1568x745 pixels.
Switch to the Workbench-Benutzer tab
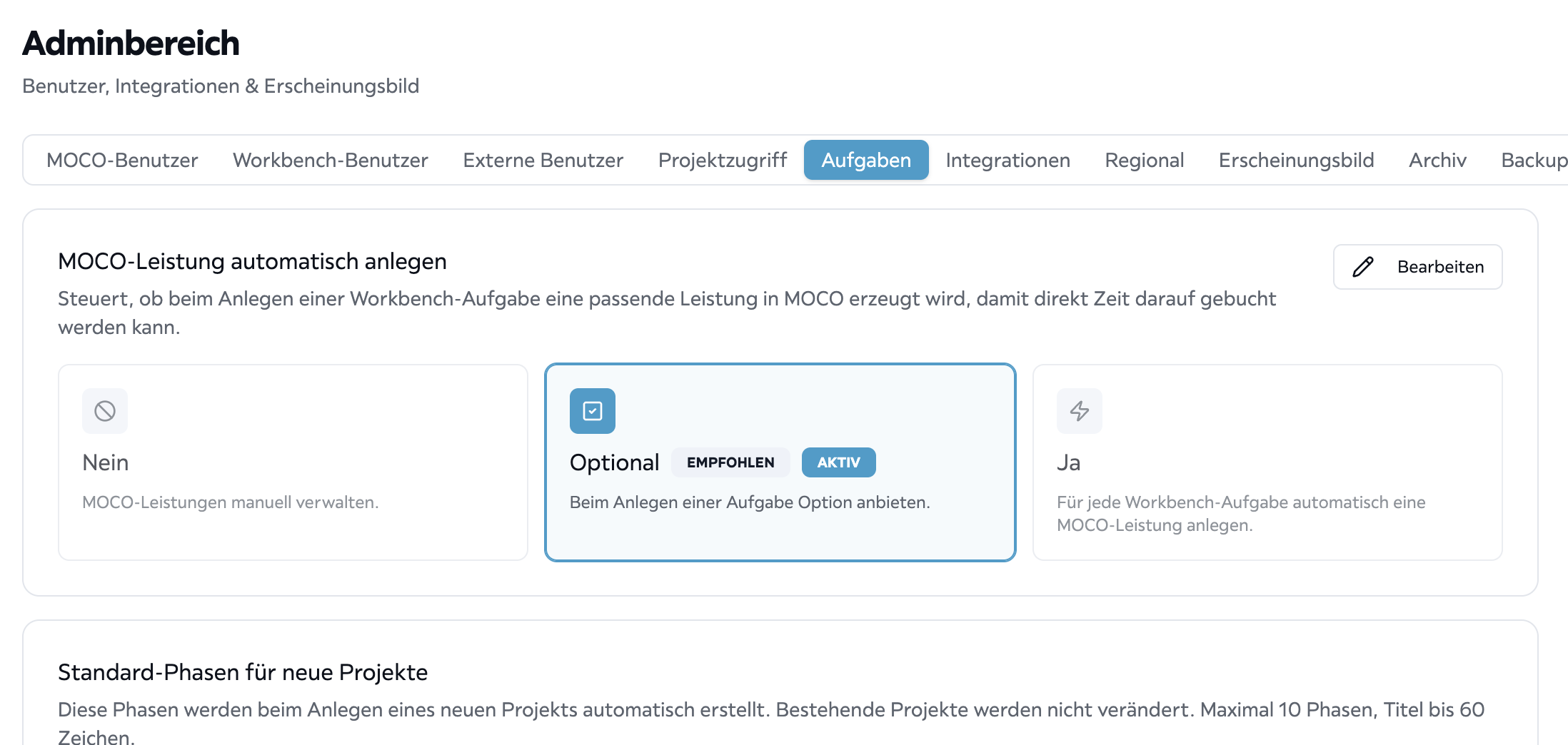click(331, 160)
